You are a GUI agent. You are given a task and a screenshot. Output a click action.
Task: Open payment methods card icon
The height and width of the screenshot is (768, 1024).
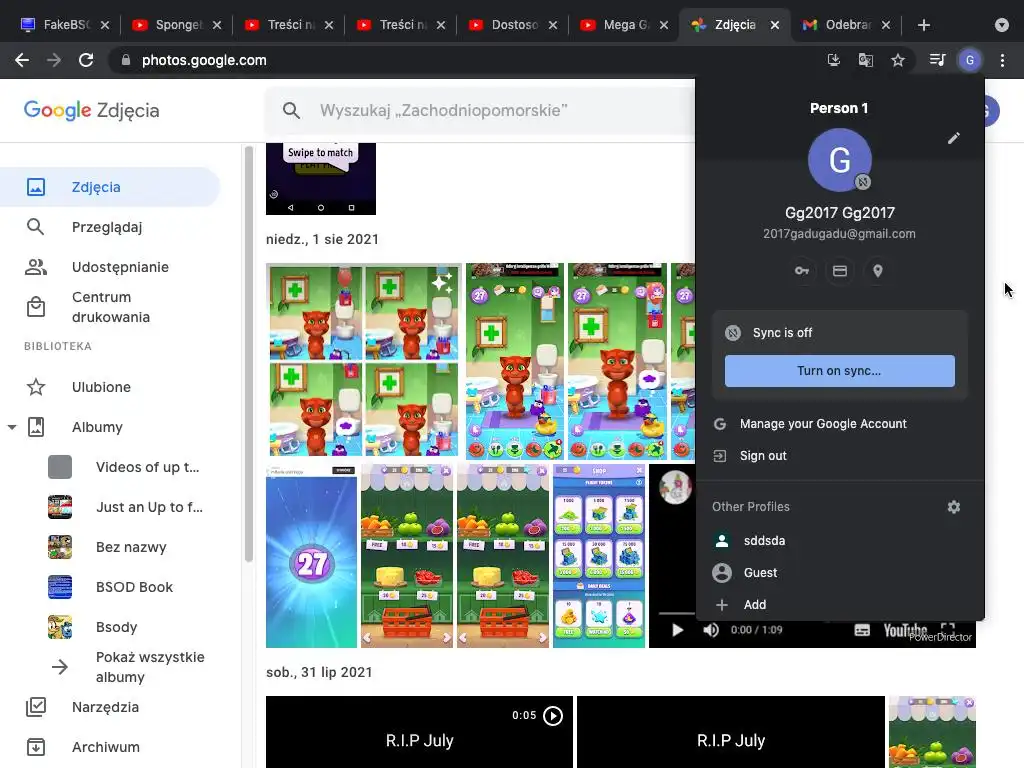[840, 270]
